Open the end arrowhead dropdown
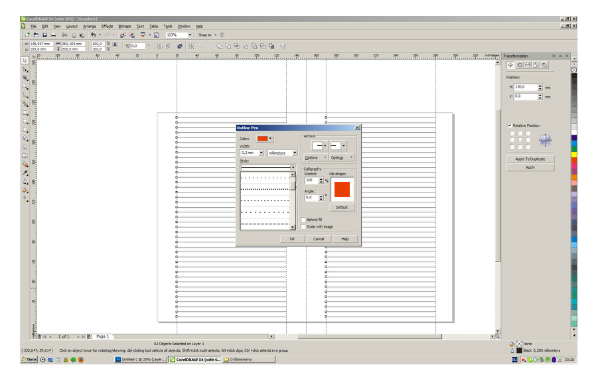 pos(344,145)
